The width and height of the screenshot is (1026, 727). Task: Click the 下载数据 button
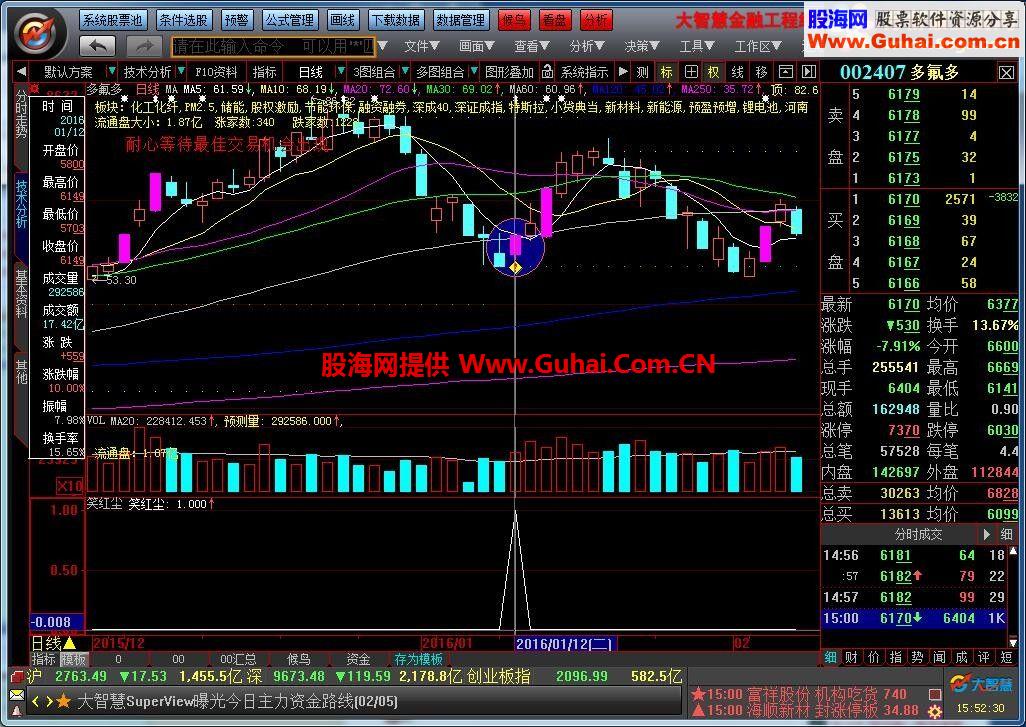coord(396,20)
